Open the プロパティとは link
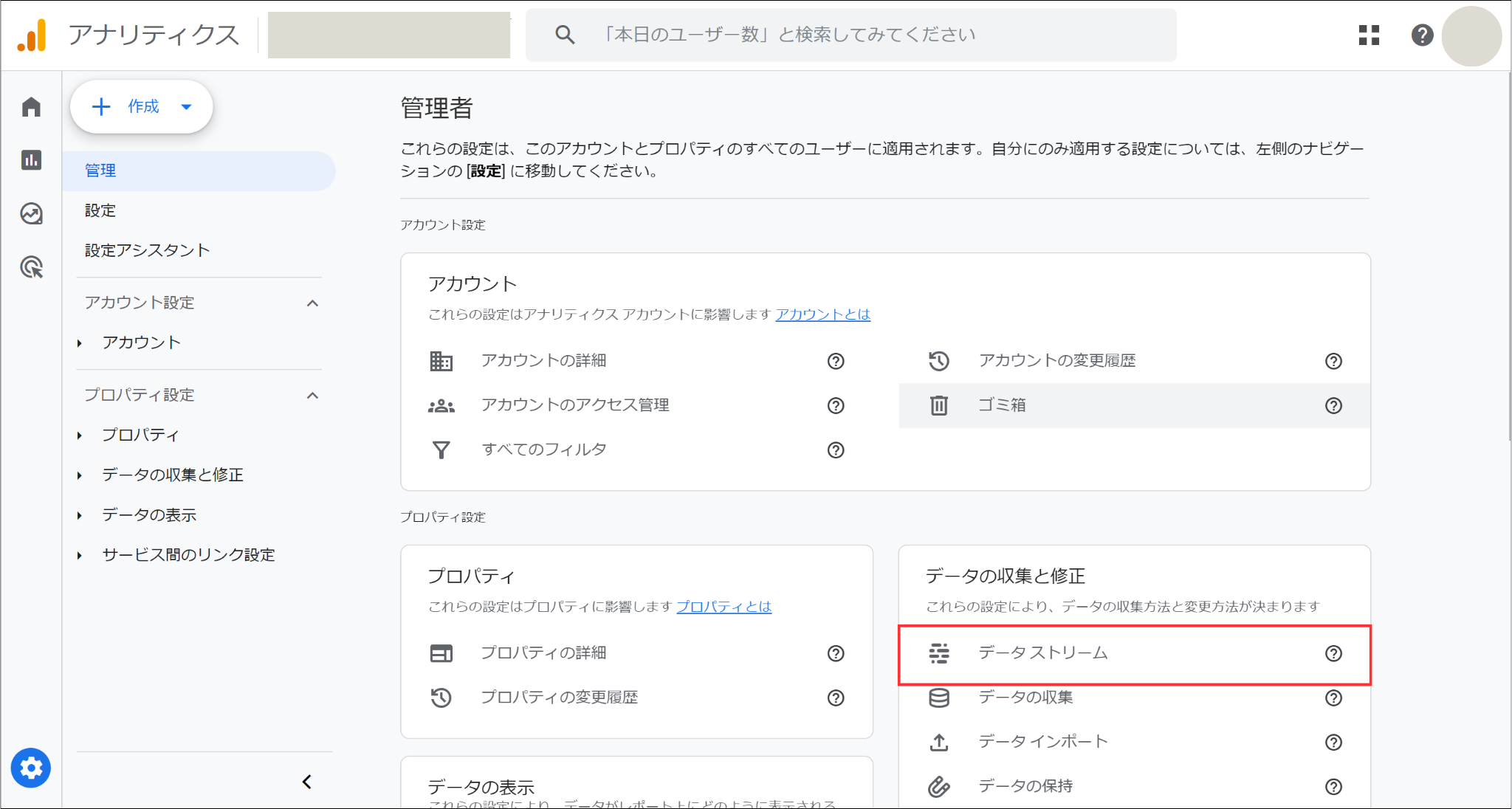The width and height of the screenshot is (1512, 809). (724, 607)
